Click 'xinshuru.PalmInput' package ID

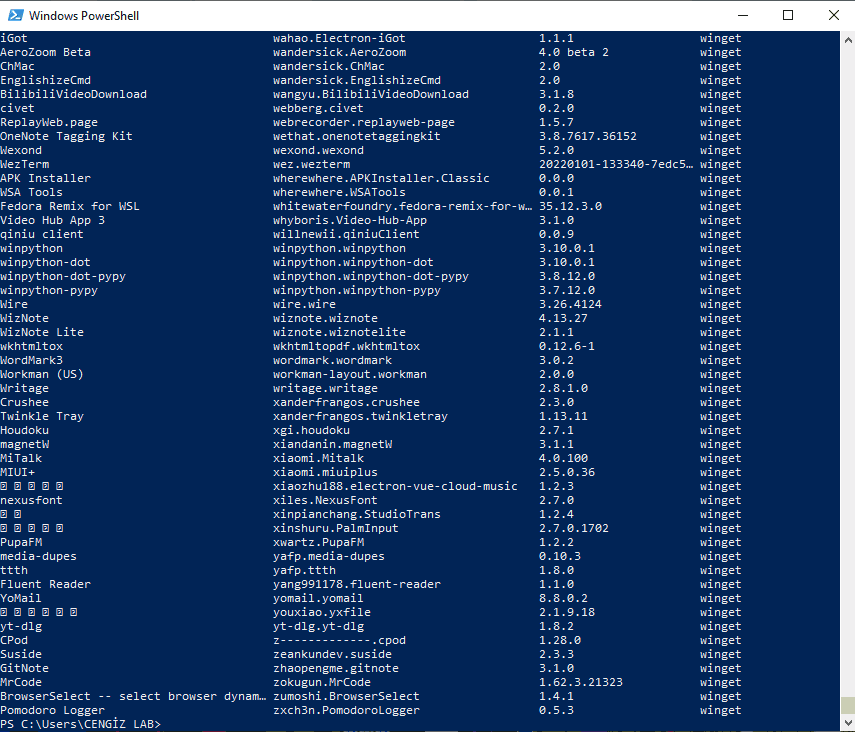tap(336, 528)
